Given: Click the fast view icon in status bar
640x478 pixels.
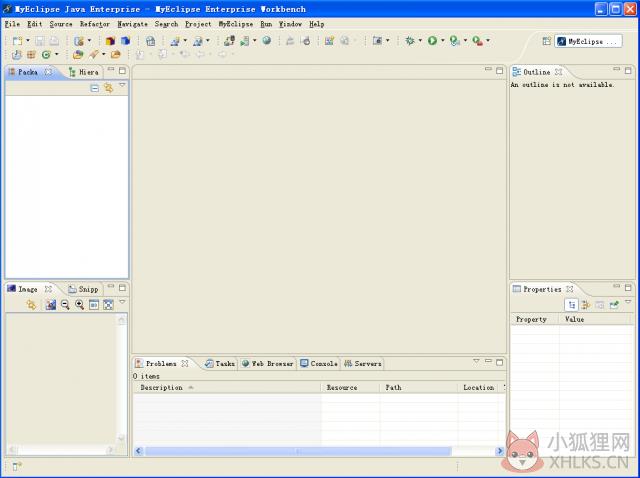Looking at the screenshot, I should click(17, 466).
